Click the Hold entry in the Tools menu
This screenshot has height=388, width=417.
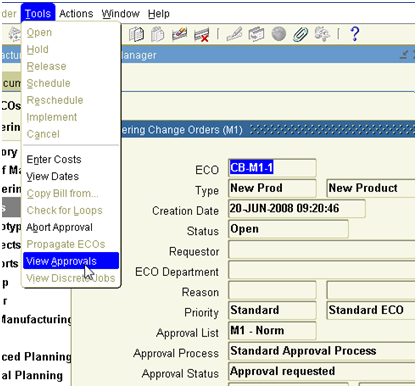click(71, 49)
